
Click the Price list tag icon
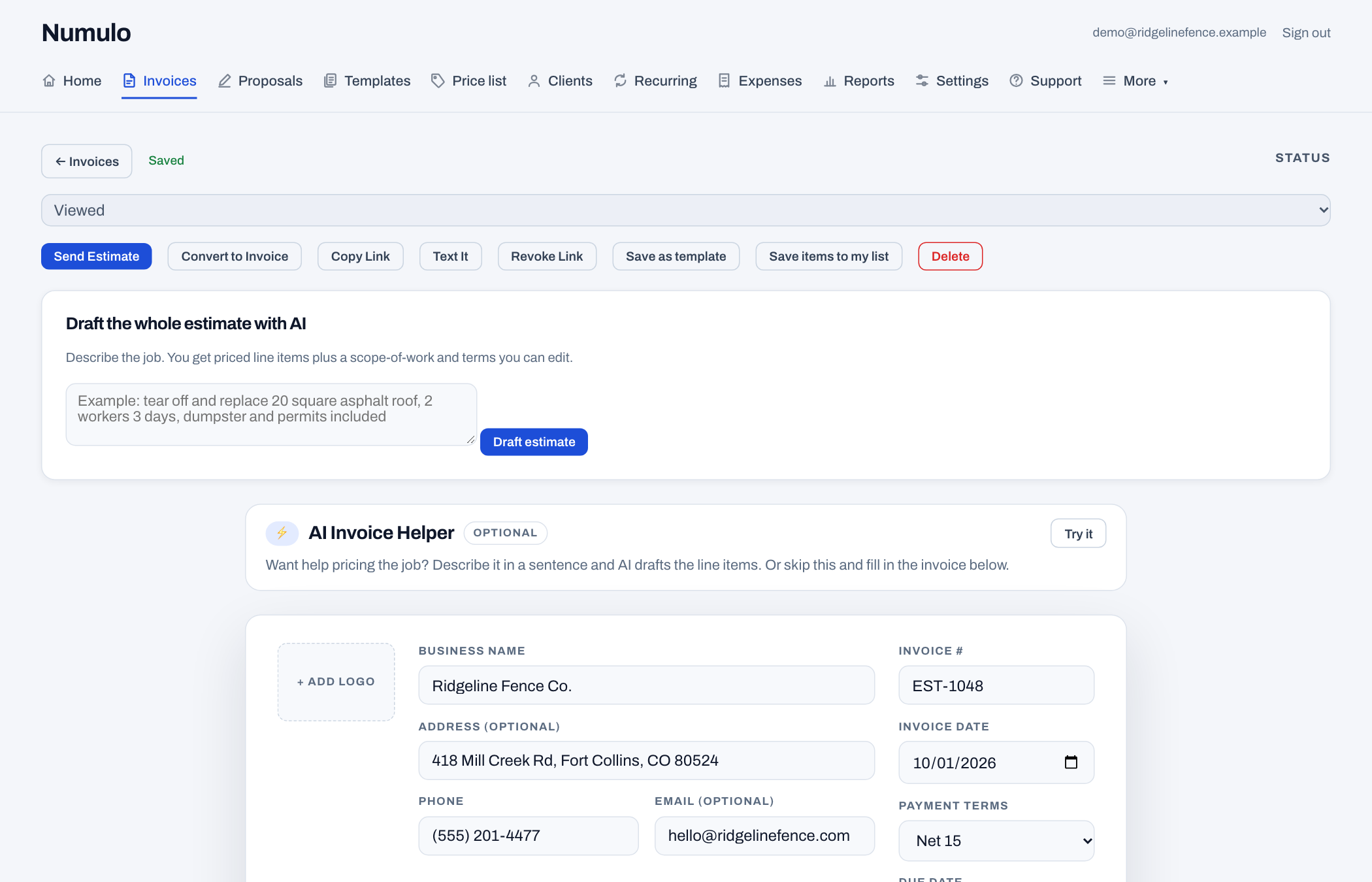pyautogui.click(x=438, y=81)
